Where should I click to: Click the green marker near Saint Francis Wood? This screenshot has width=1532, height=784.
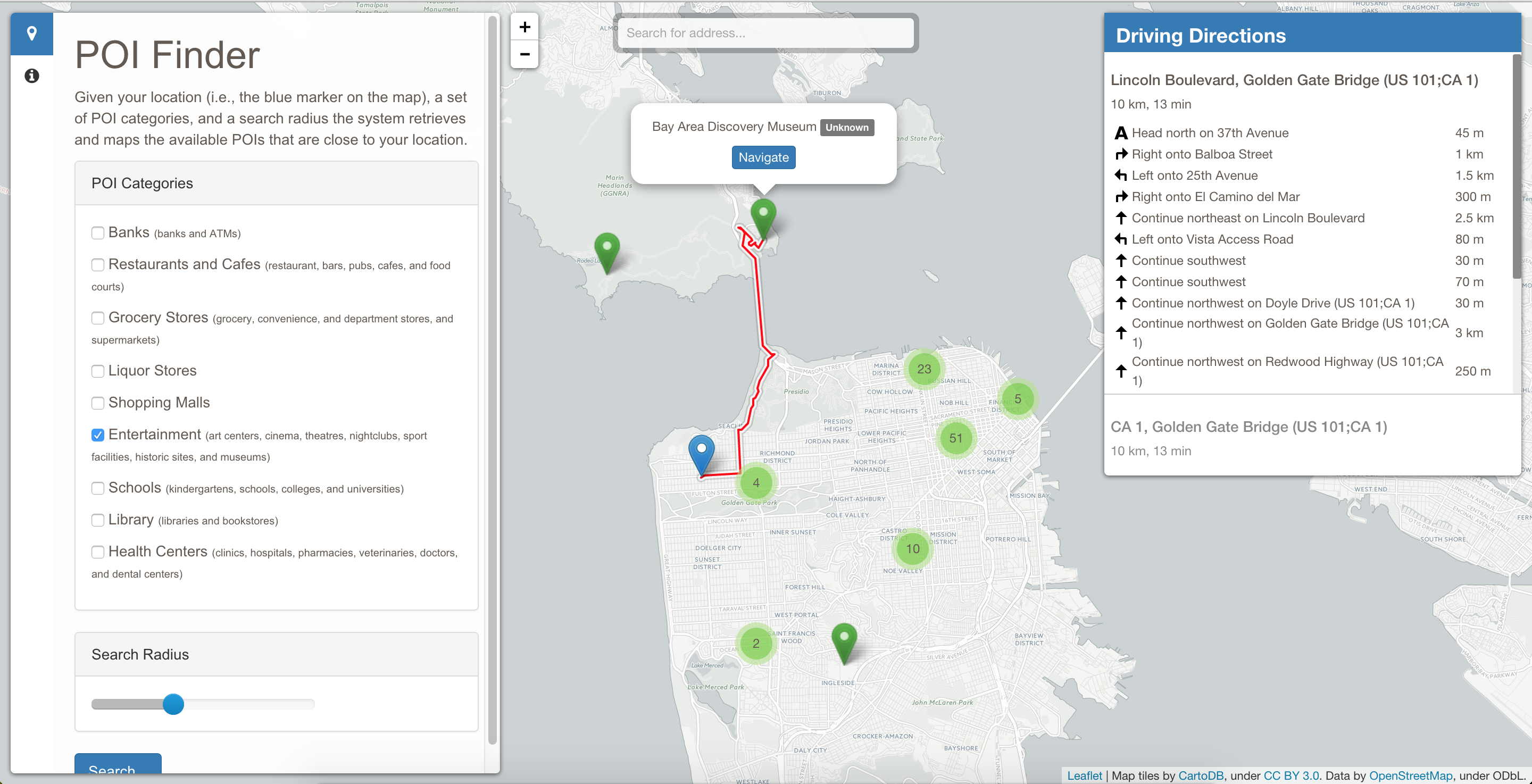click(x=844, y=640)
